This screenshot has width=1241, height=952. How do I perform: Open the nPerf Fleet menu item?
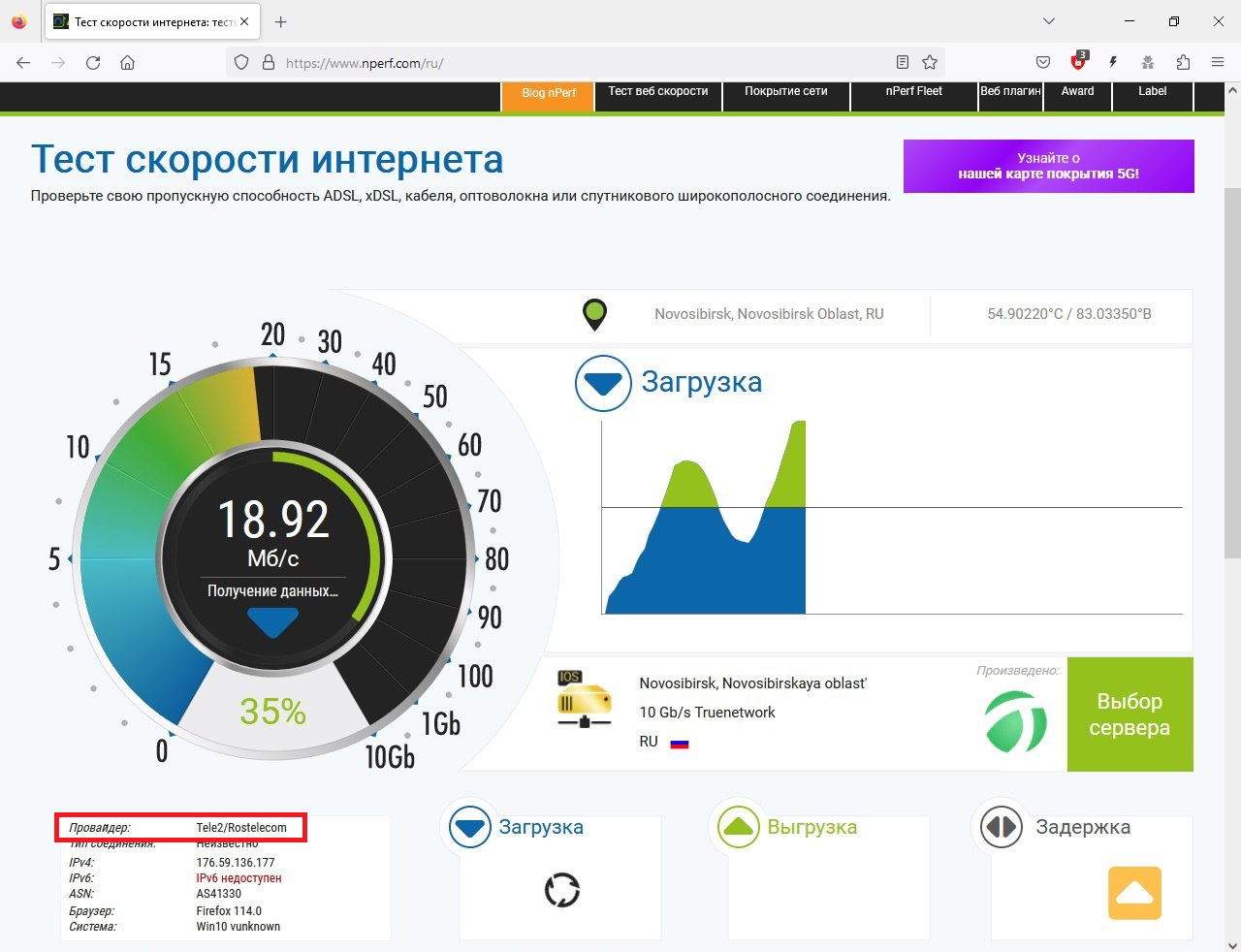[x=913, y=92]
